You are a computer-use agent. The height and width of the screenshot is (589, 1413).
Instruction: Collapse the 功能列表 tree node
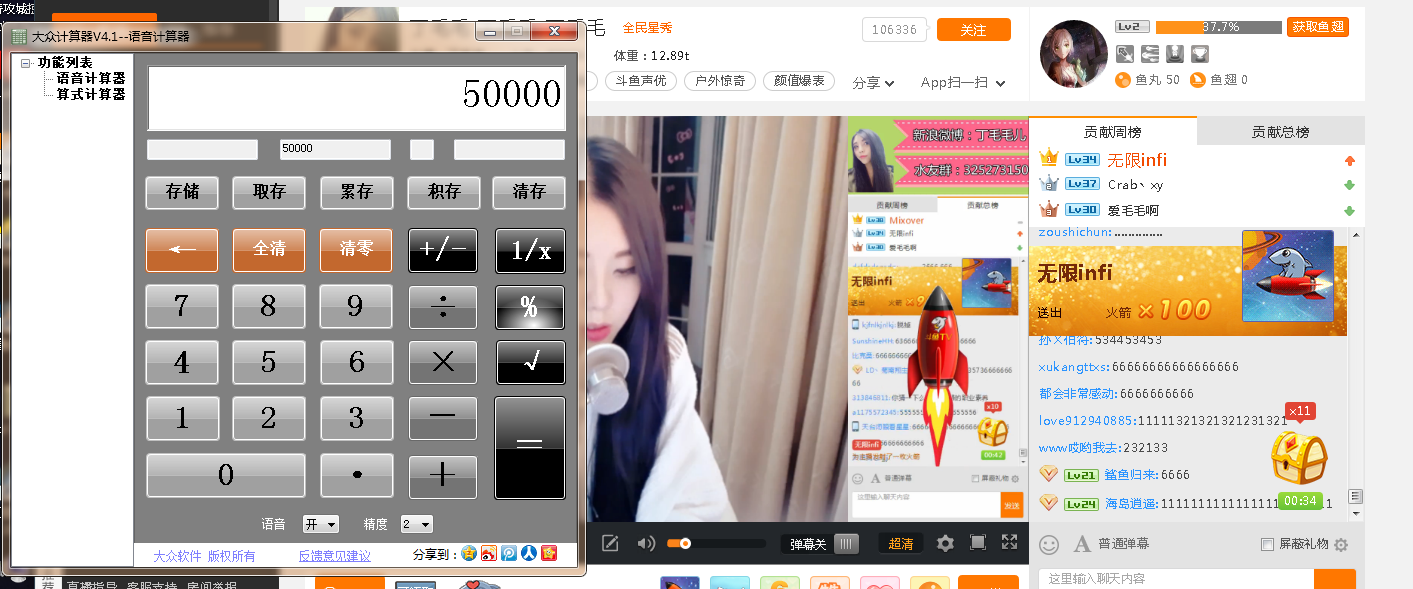coord(26,63)
